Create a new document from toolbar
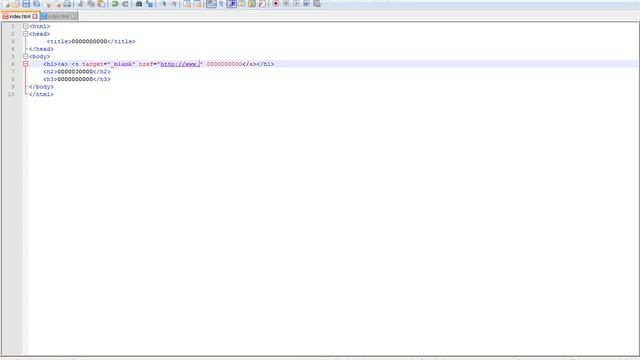640x360 pixels. 6,4
